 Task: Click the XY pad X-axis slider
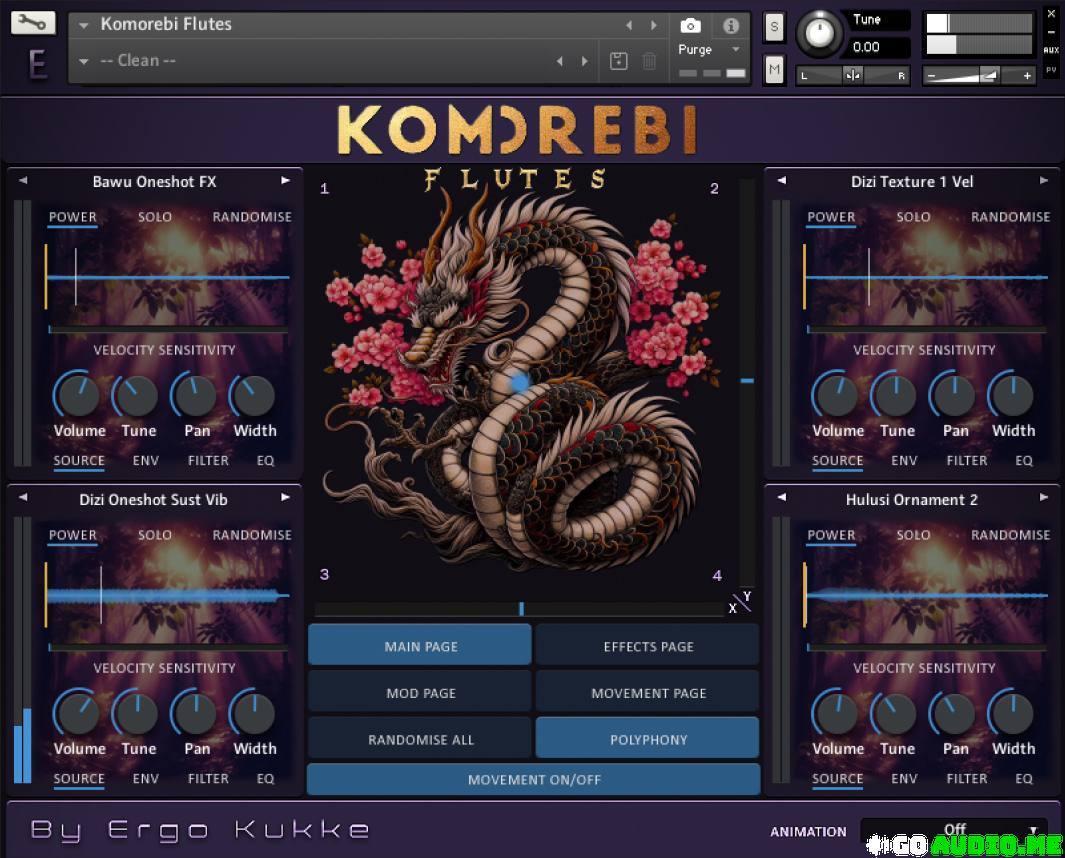coord(520,609)
